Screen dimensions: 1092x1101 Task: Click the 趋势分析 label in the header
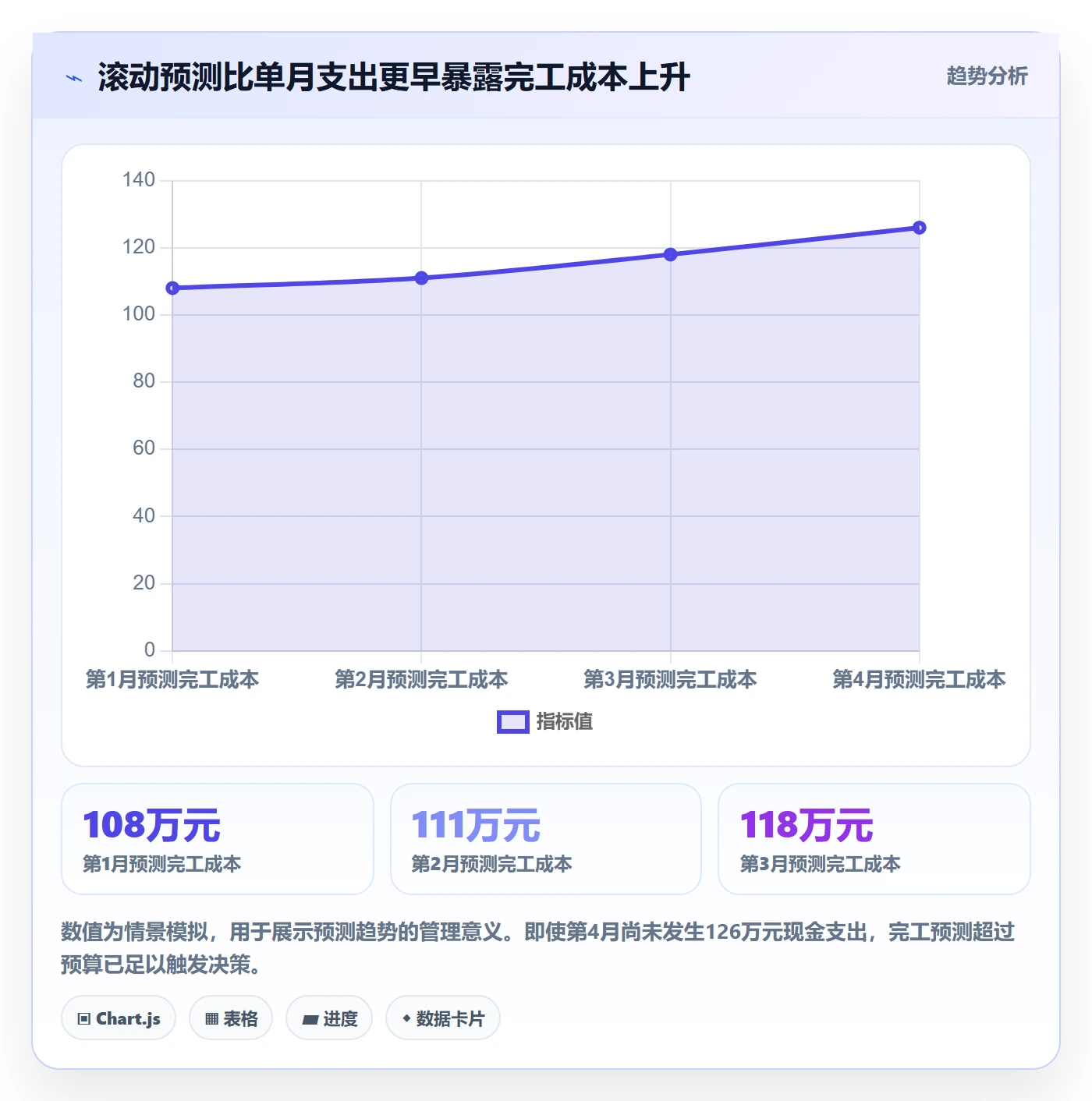[x=987, y=76]
